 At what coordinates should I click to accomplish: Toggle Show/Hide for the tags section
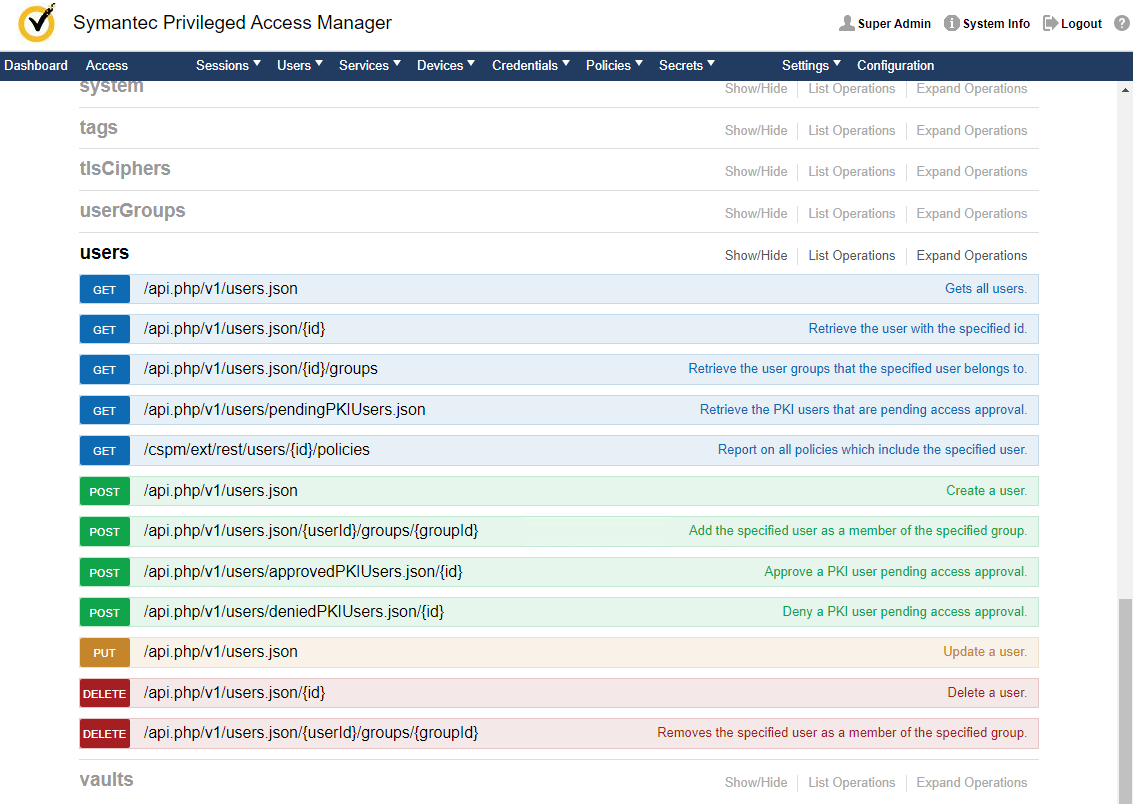(756, 130)
